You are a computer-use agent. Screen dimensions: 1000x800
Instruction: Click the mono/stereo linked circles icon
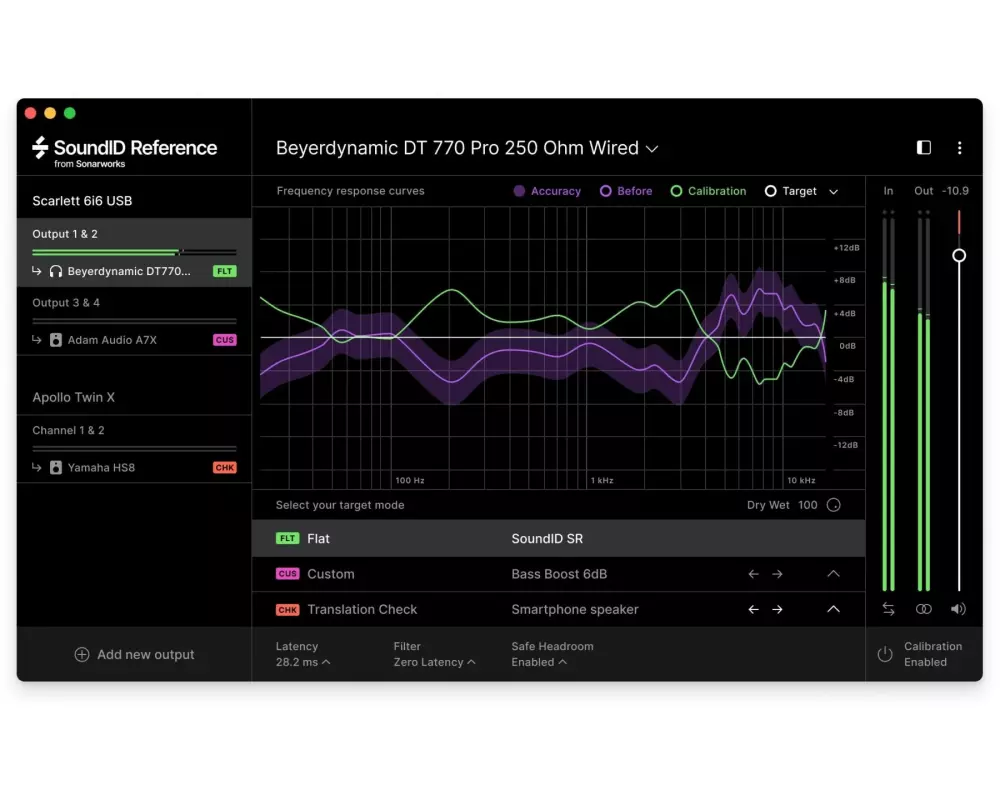tap(923, 608)
